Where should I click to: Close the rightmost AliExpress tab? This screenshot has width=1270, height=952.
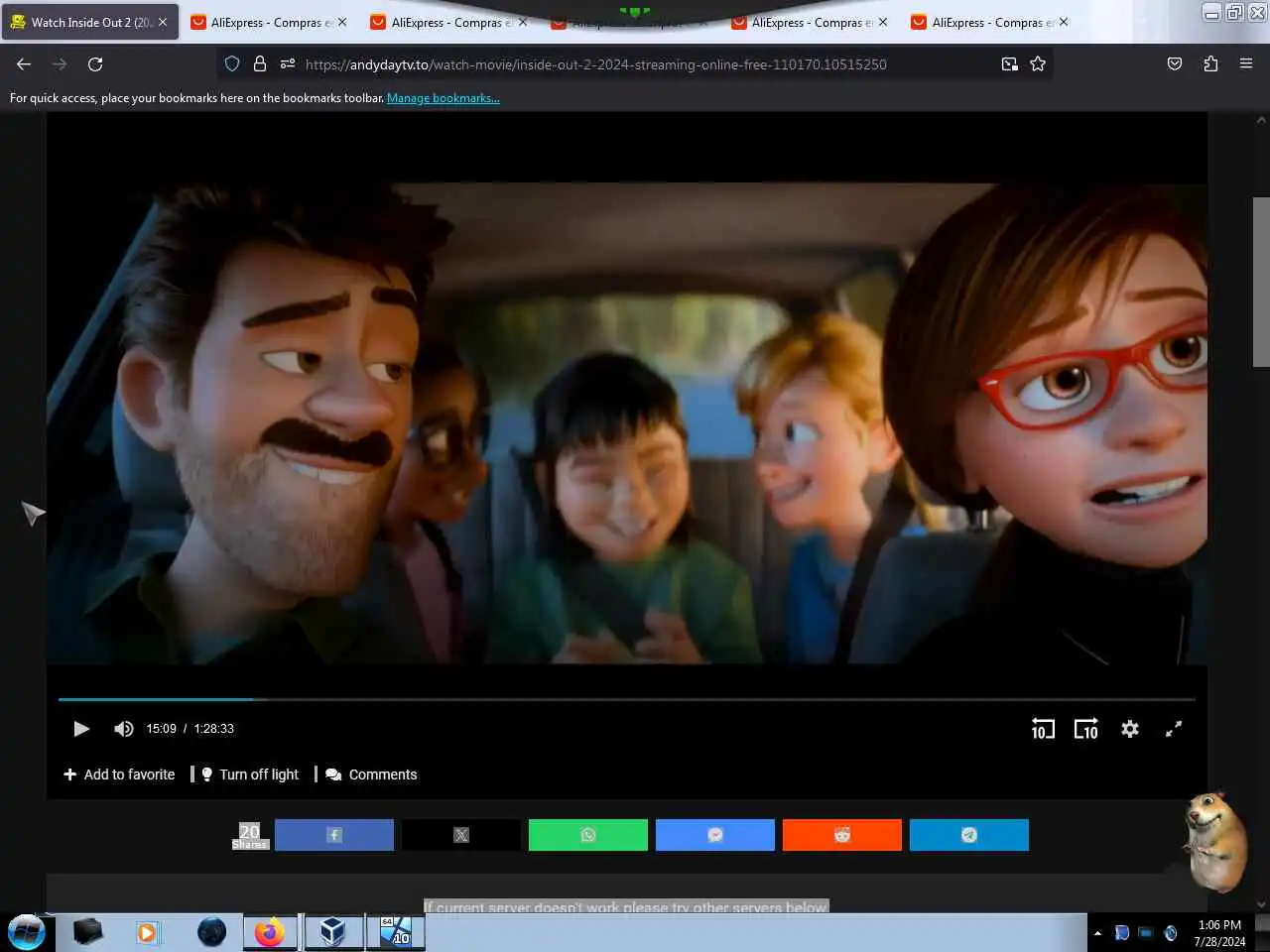click(x=1064, y=22)
